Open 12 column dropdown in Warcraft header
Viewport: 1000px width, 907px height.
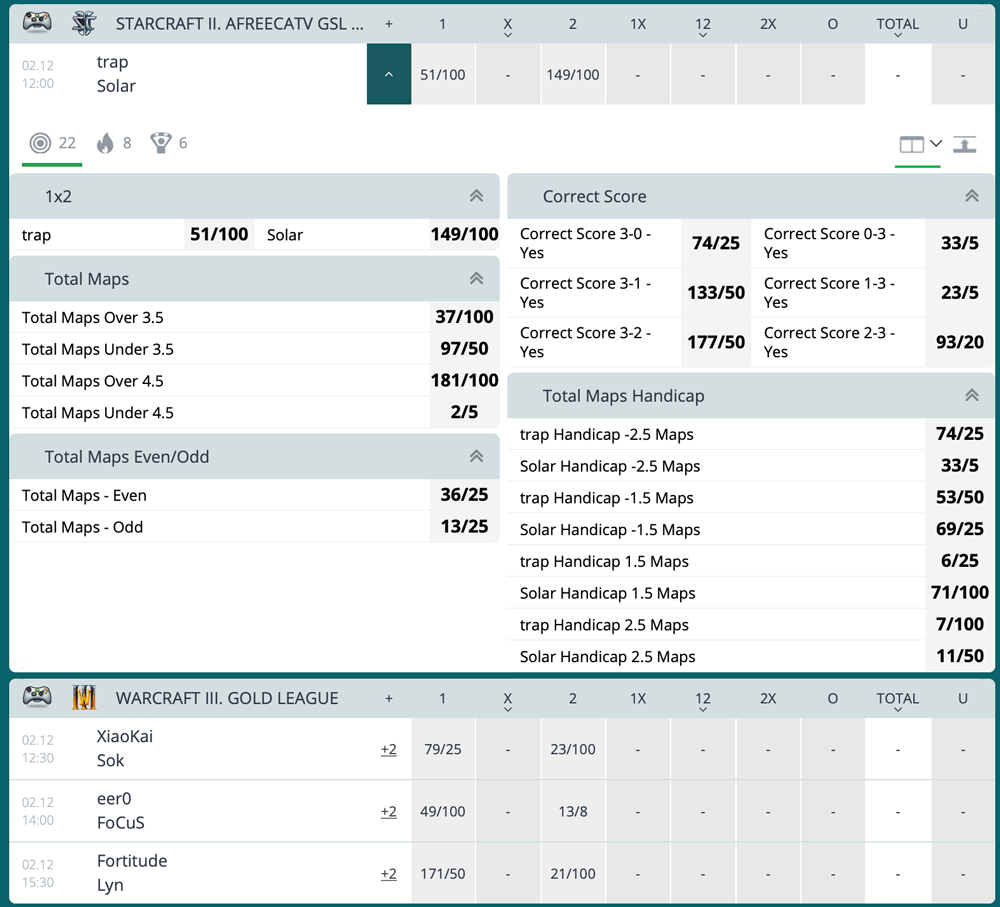703,701
